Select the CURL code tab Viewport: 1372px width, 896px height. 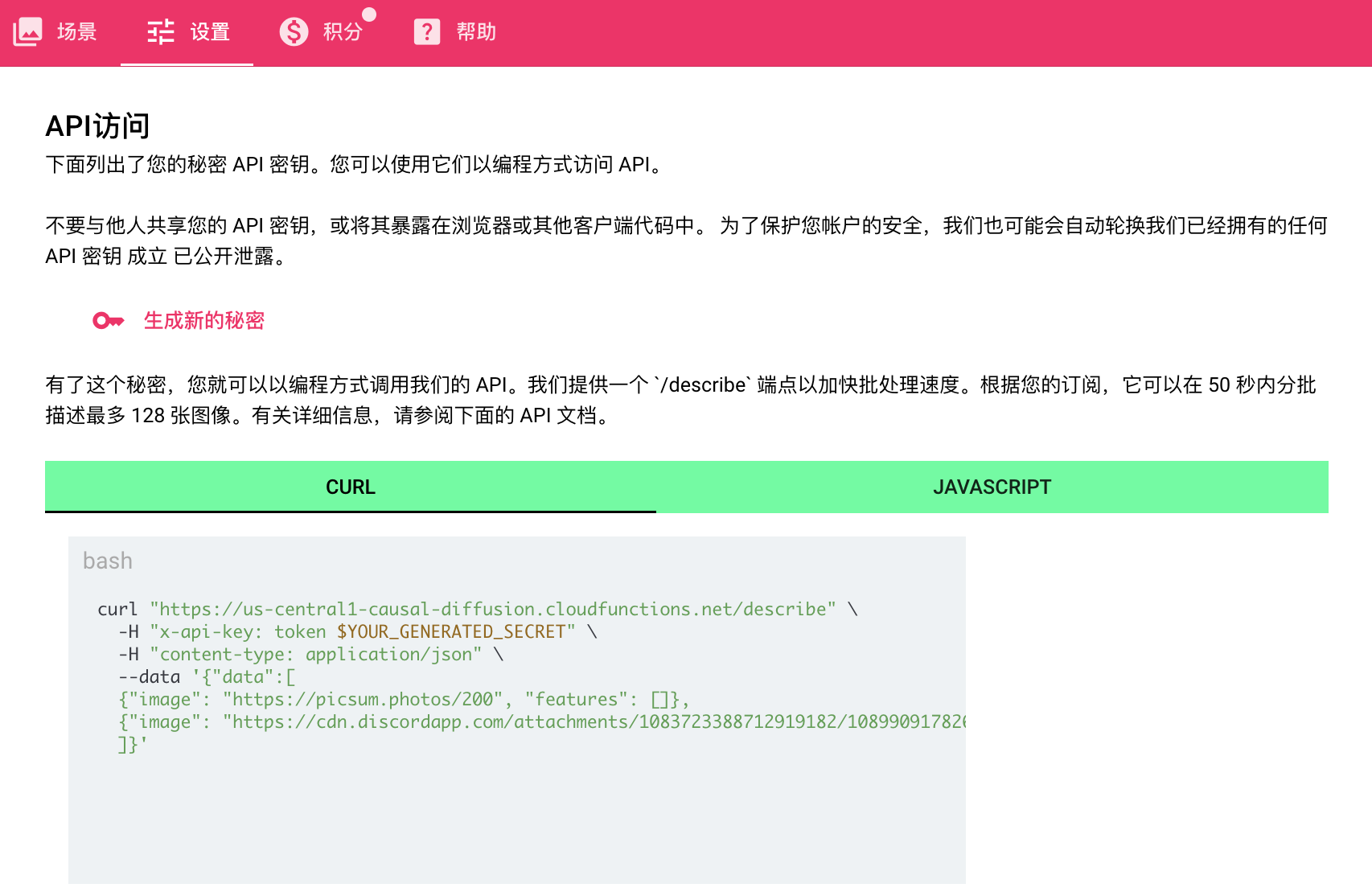point(351,487)
